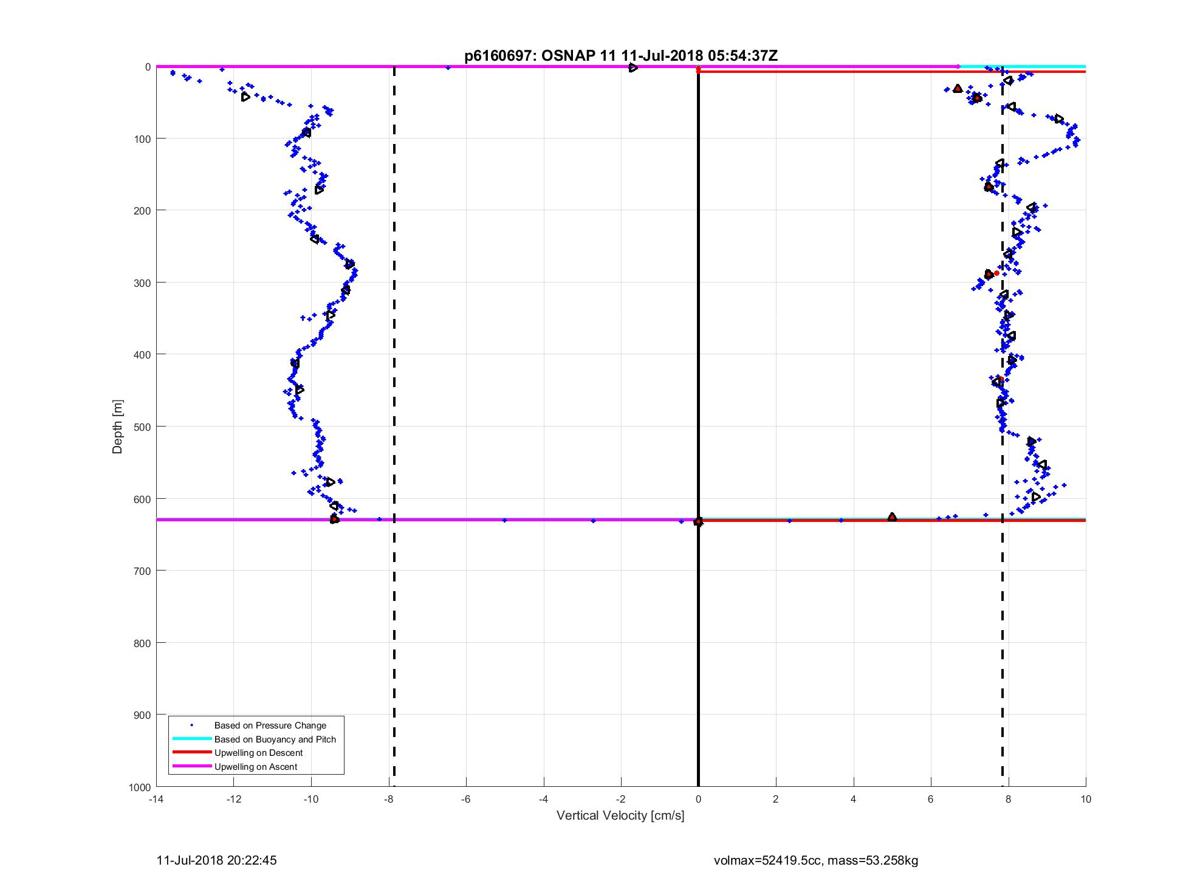Click depth axis tick label "900"

141,714
